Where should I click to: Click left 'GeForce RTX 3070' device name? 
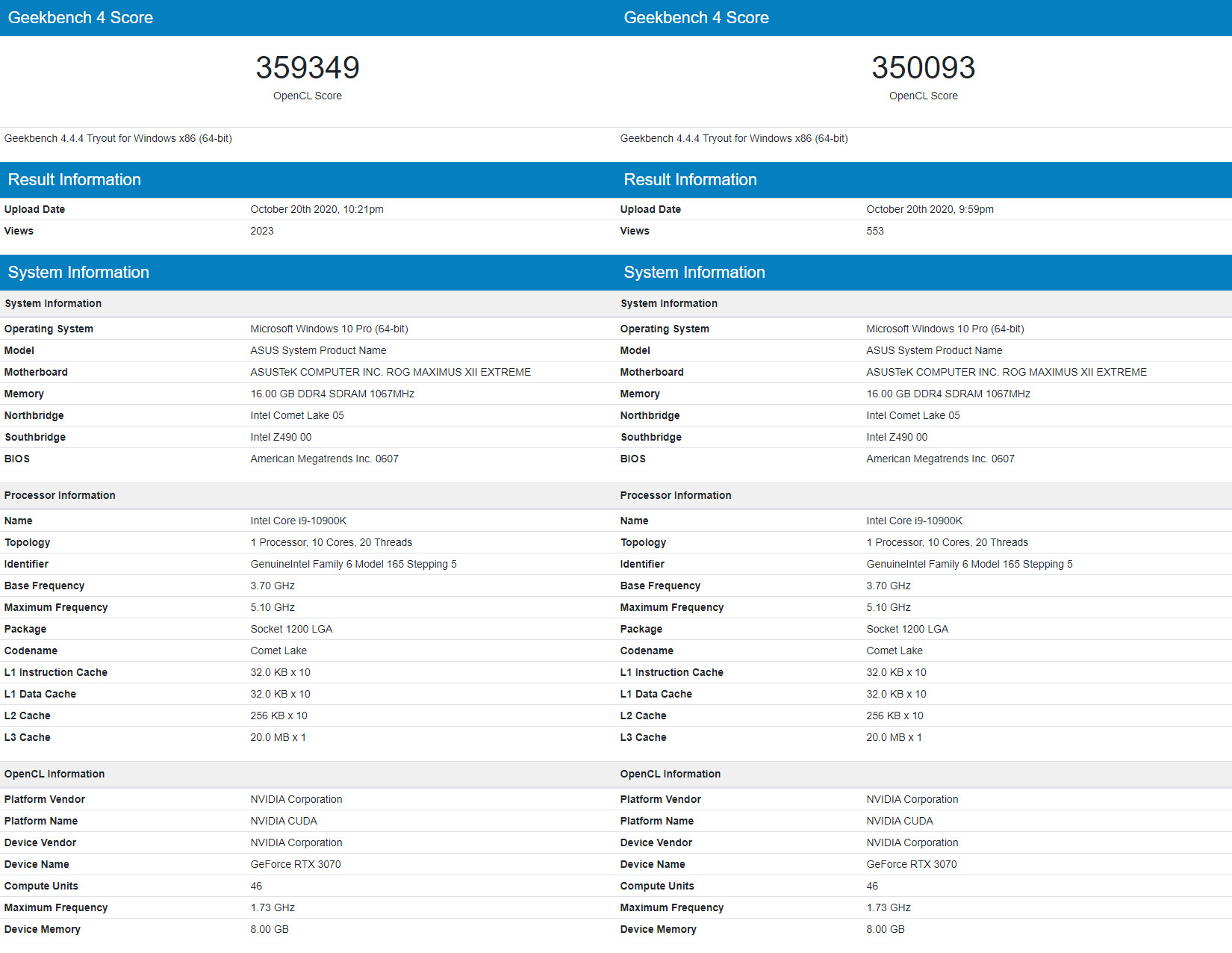pyautogui.click(x=296, y=864)
